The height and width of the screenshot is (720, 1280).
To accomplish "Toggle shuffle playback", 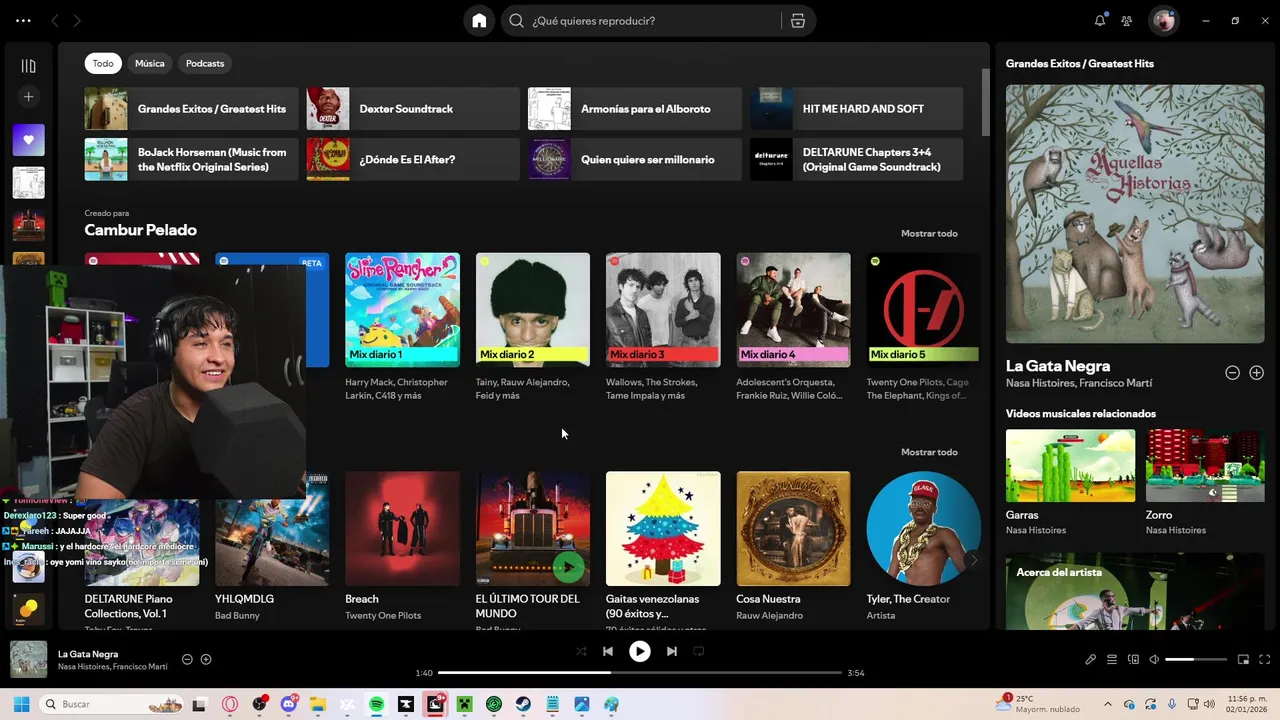I will click(x=581, y=651).
